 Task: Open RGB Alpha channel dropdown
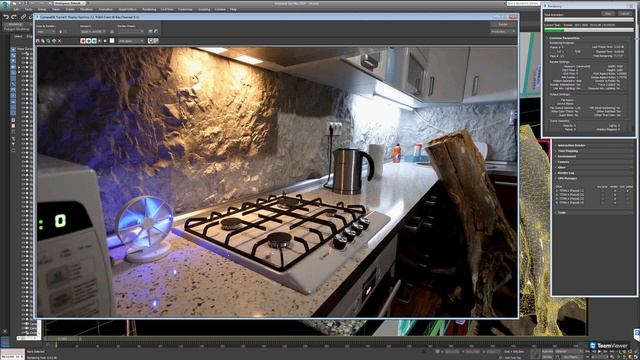tap(131, 41)
